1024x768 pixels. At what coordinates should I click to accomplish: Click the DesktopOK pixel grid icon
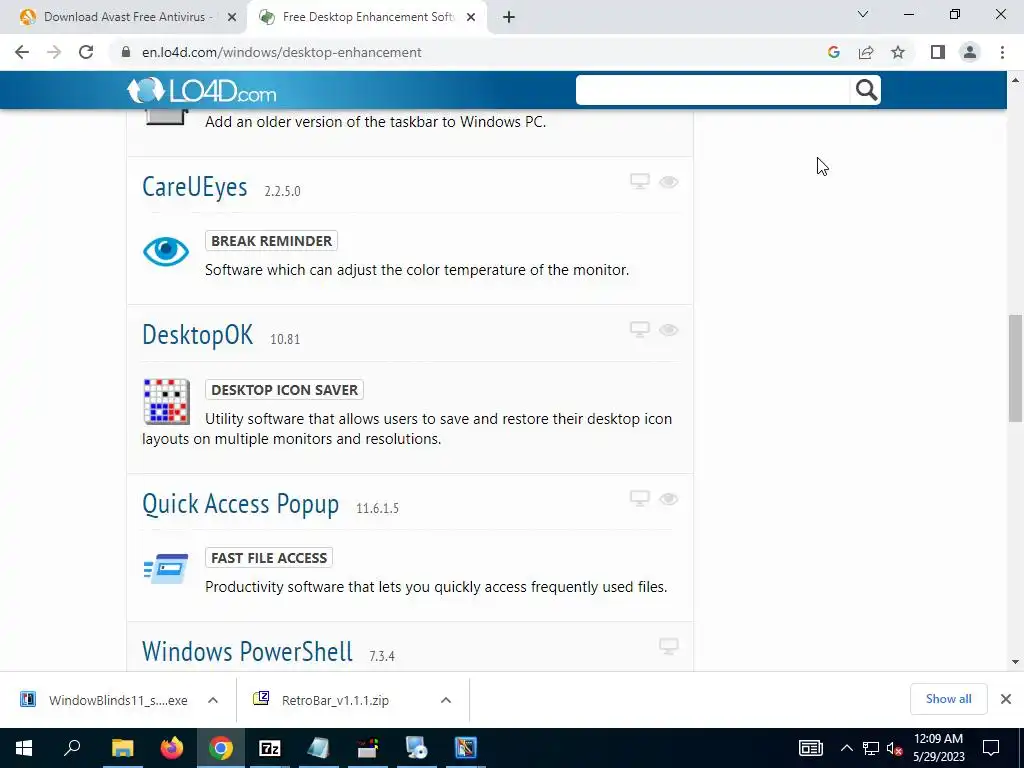coord(167,402)
